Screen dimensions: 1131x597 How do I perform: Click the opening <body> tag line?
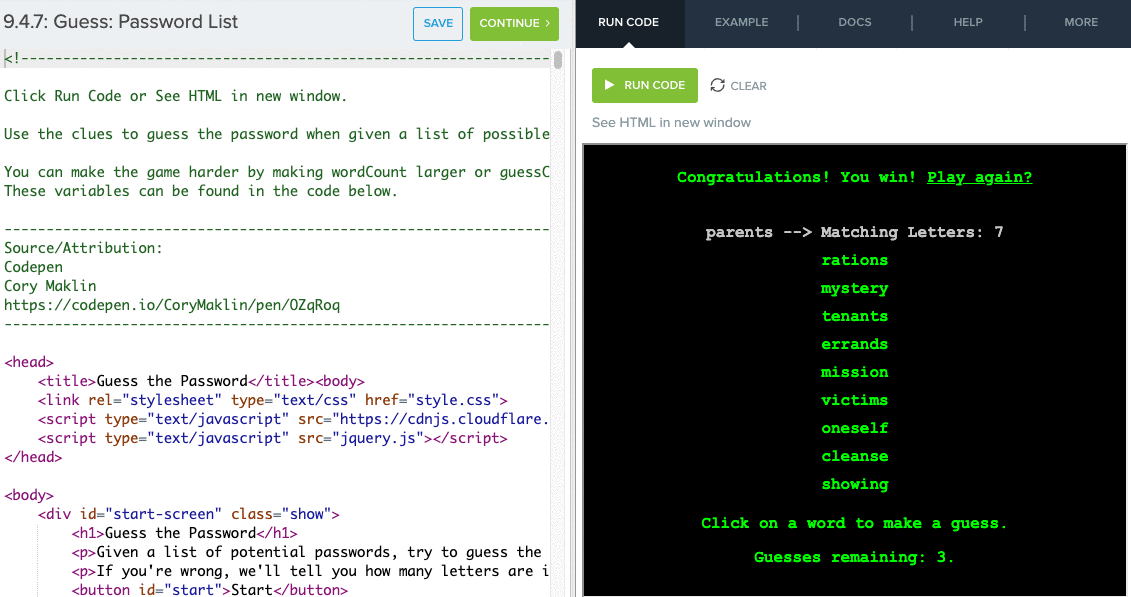pyautogui.click(x=29, y=495)
